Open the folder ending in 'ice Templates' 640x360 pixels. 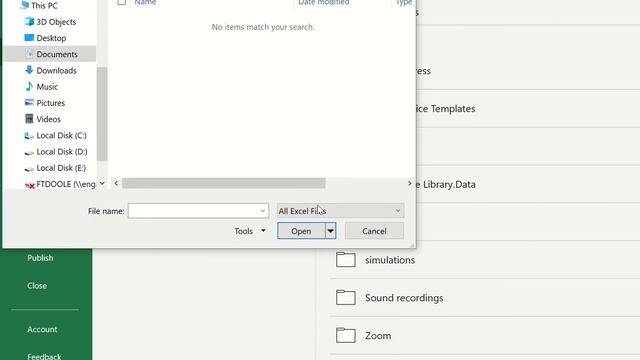[446, 109]
